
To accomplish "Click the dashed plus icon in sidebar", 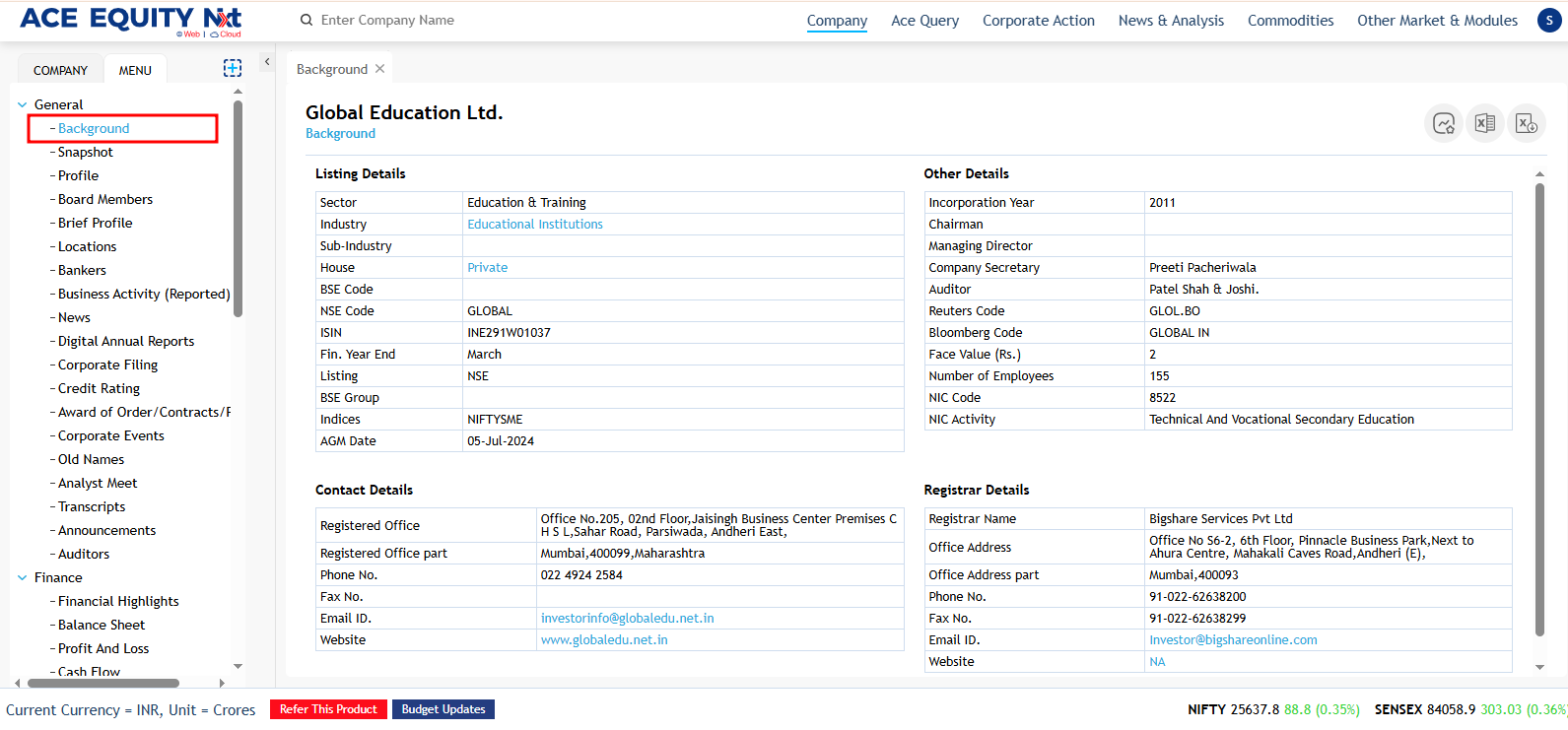I will point(233,68).
